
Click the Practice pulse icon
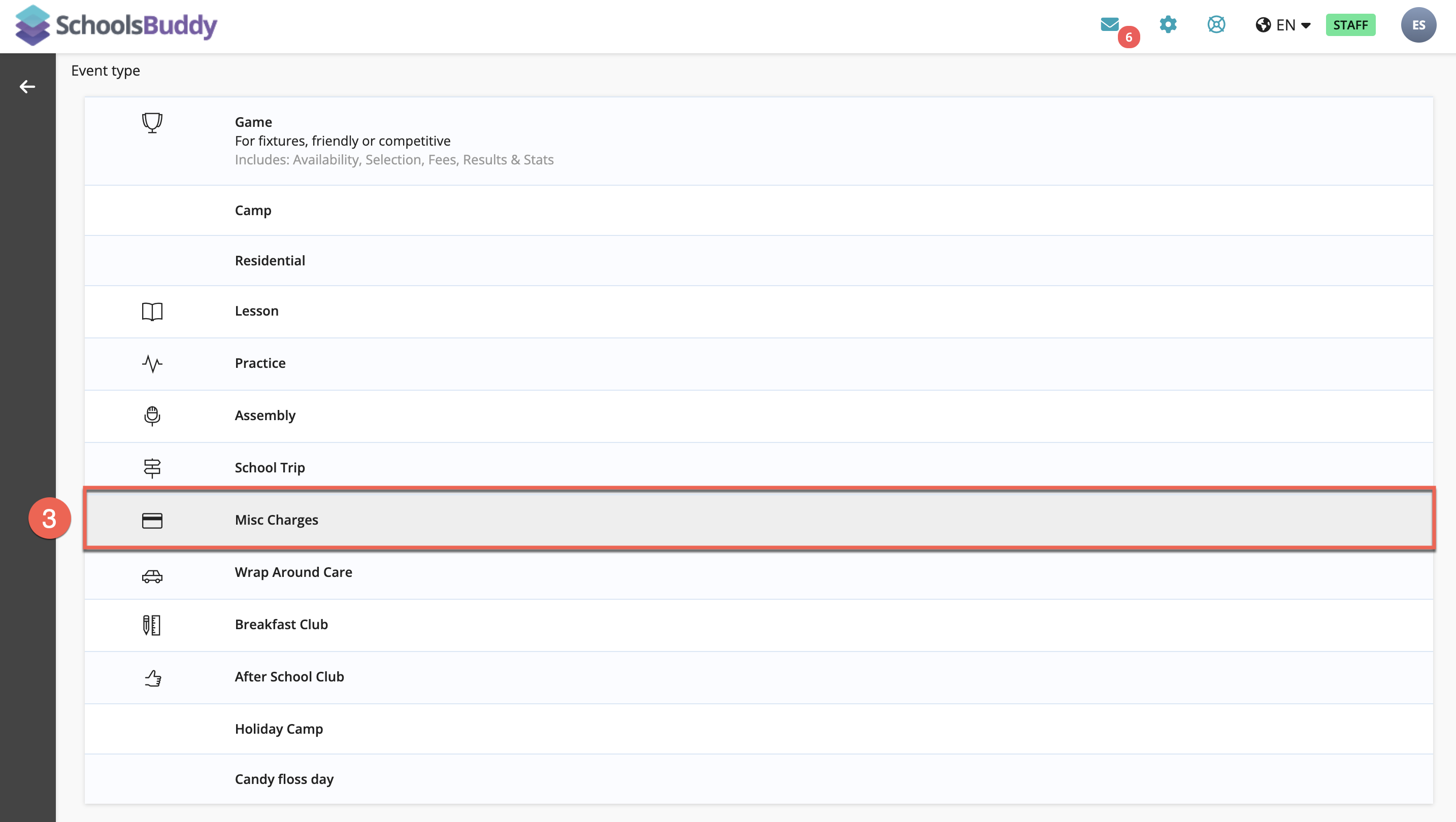click(152, 363)
